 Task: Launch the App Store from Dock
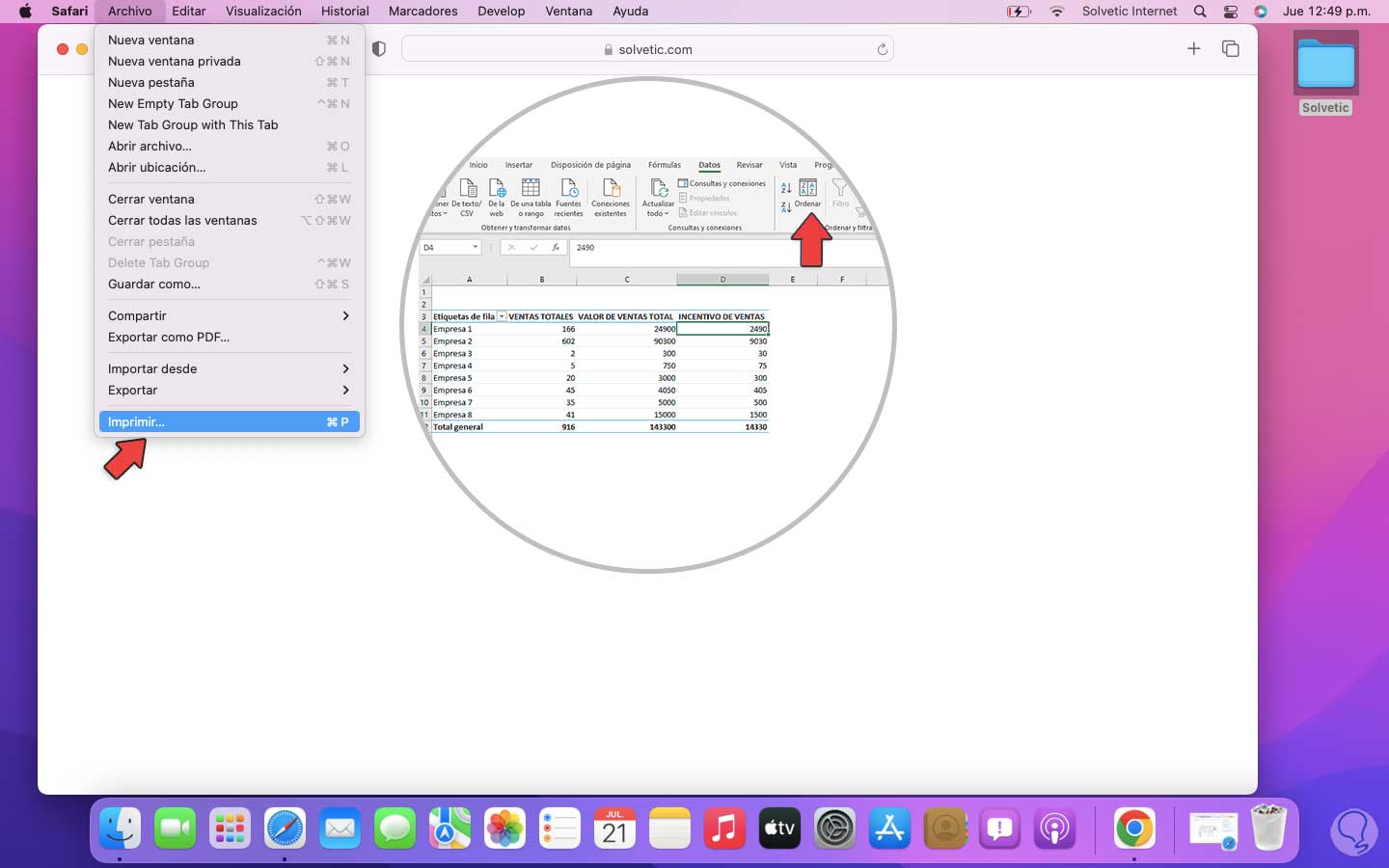point(889,828)
